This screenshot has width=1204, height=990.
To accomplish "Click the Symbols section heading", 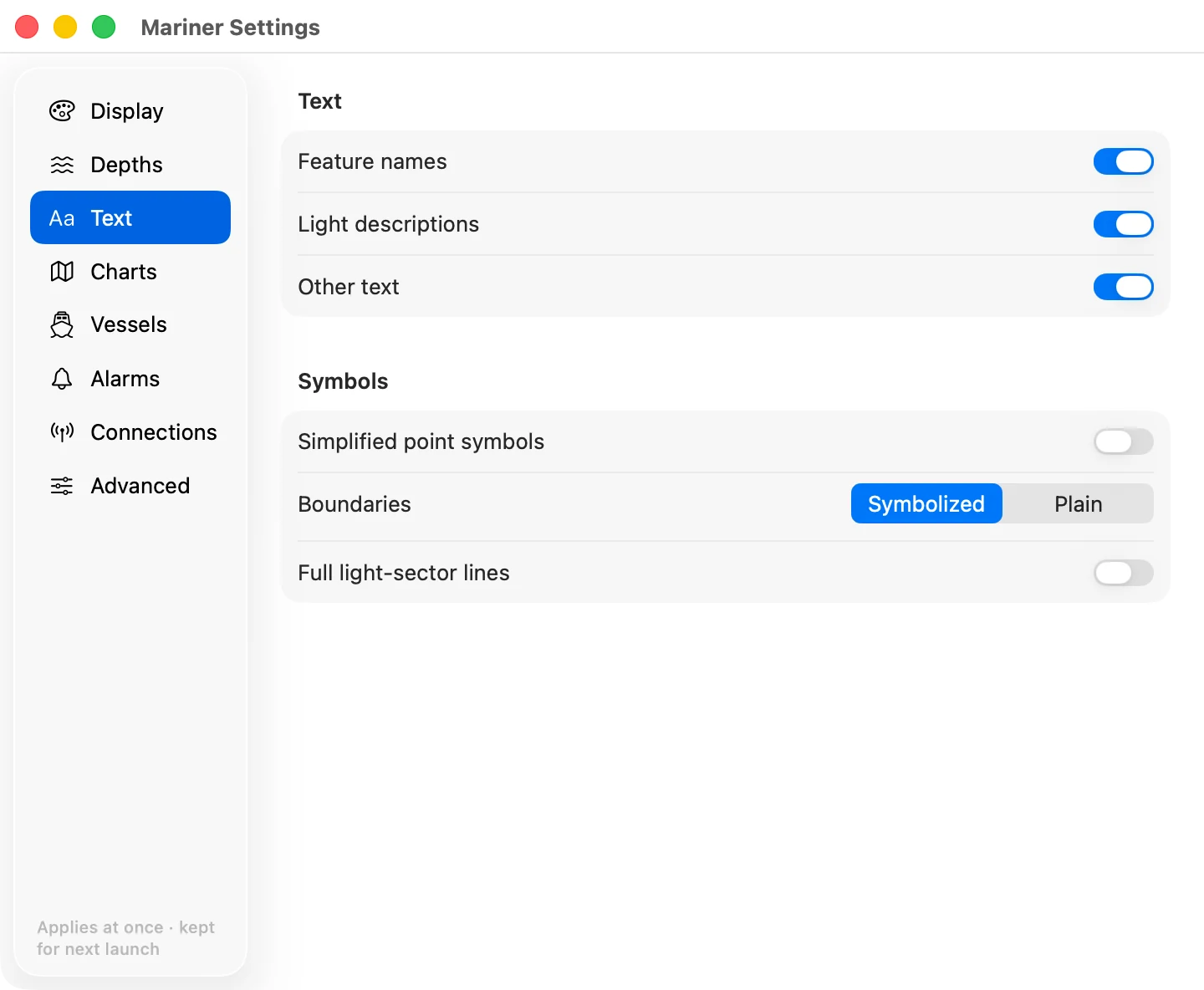I will pos(343,381).
